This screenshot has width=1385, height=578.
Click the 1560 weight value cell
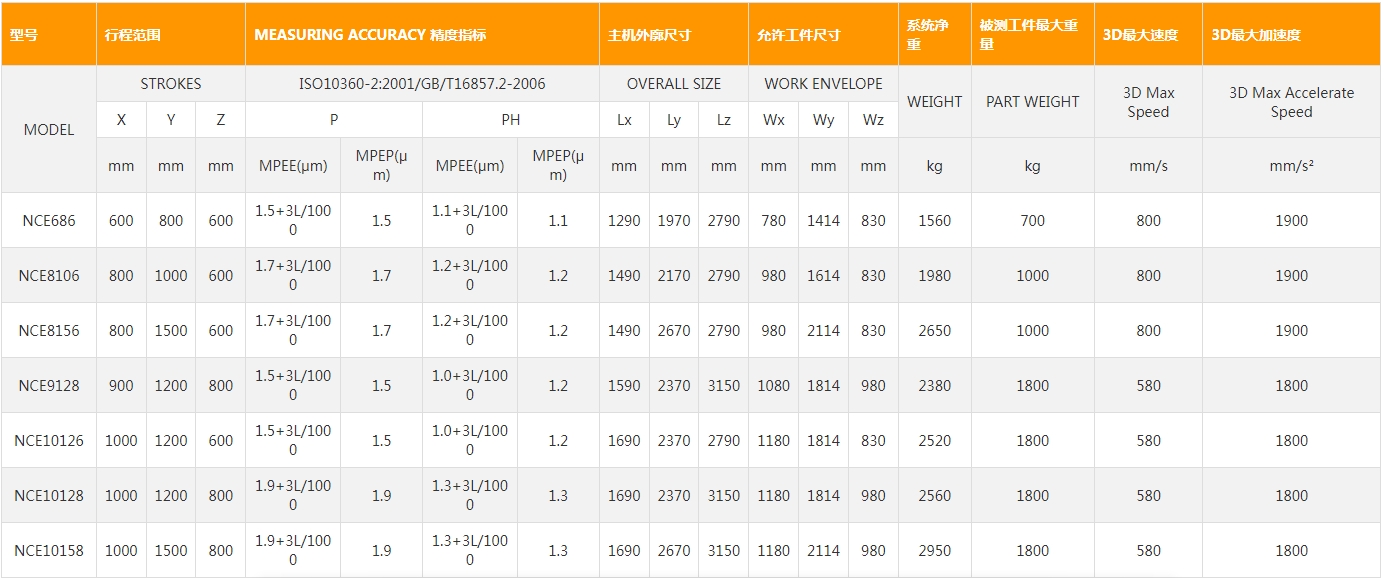point(934,221)
